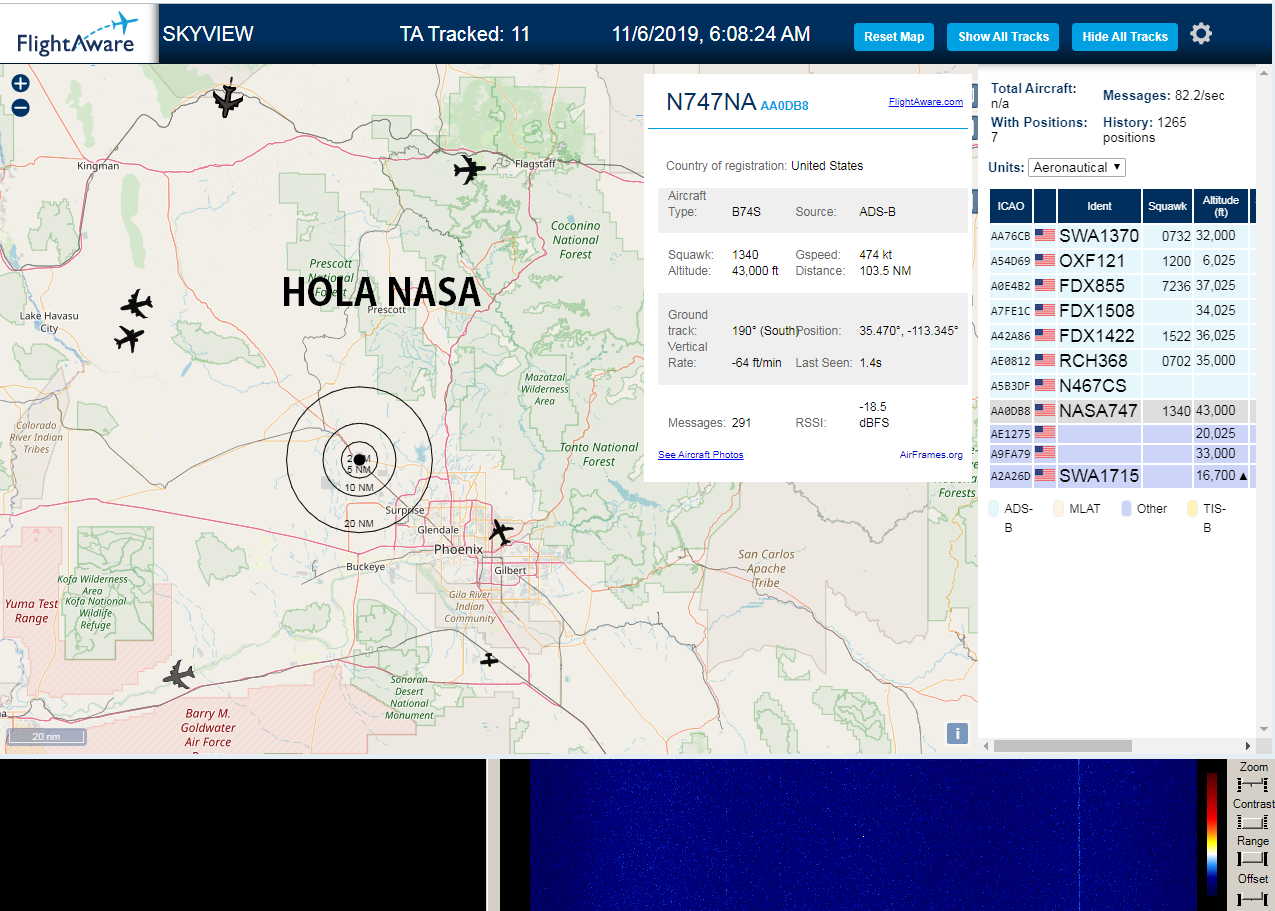Click the US flag in the NASA747 row
1275x911 pixels.
coord(1045,410)
